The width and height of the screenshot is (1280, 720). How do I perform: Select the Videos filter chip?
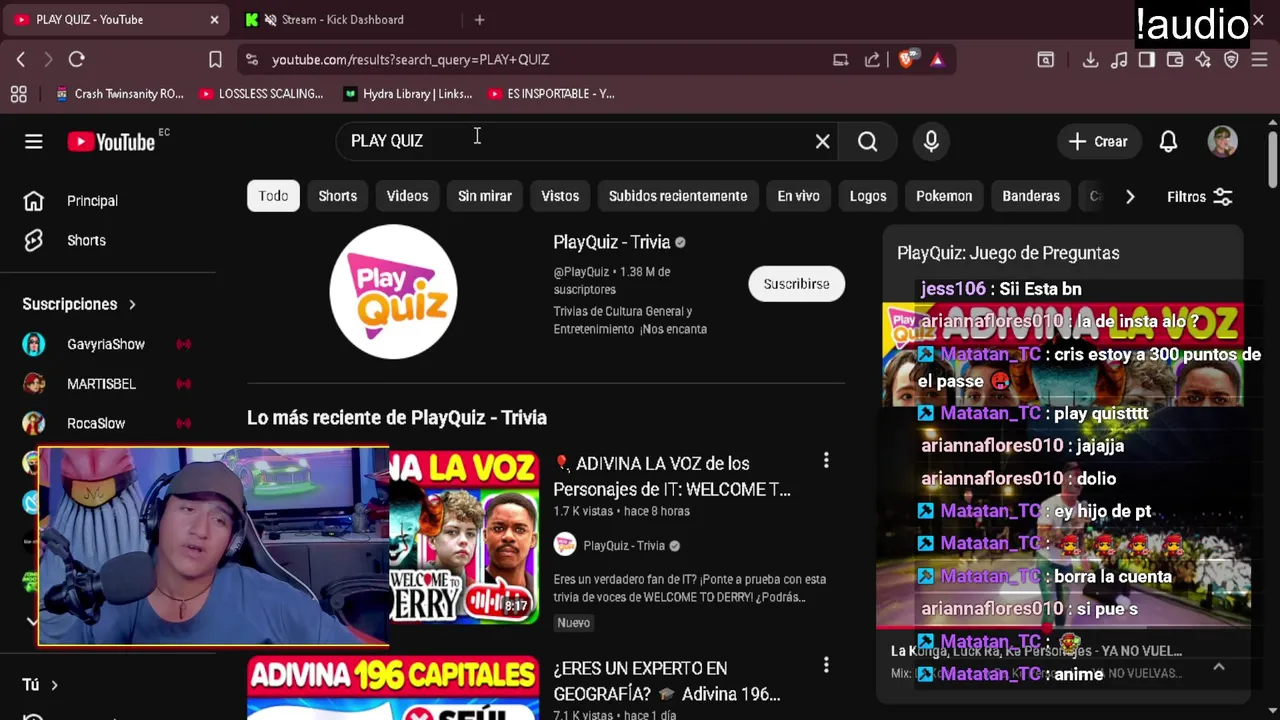tap(407, 196)
